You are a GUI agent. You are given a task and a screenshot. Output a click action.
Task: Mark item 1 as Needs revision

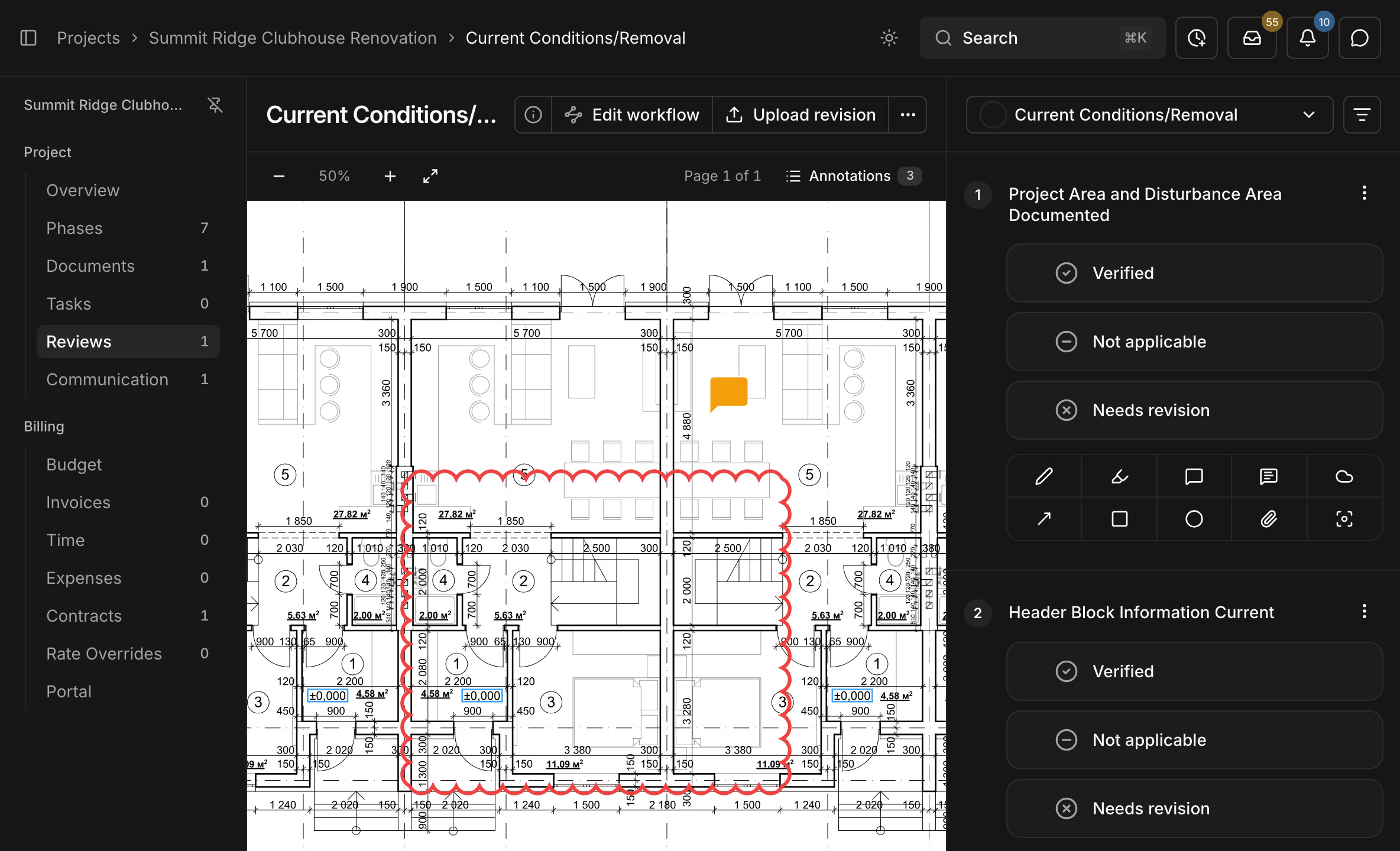pyautogui.click(x=1194, y=410)
